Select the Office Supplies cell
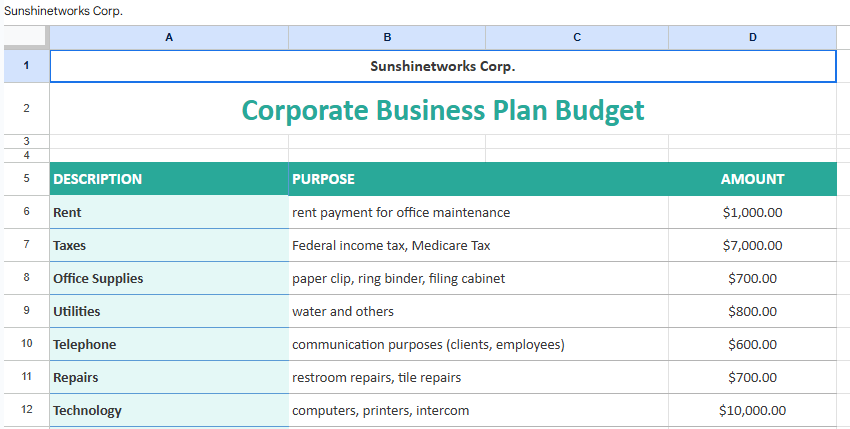This screenshot has width=850, height=429. 169,278
